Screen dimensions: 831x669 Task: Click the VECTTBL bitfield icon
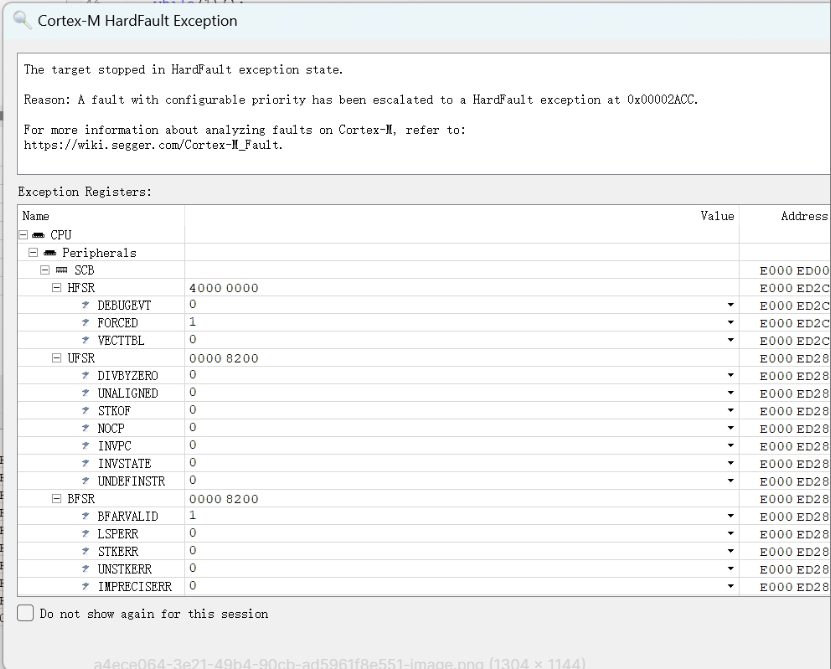pos(86,340)
